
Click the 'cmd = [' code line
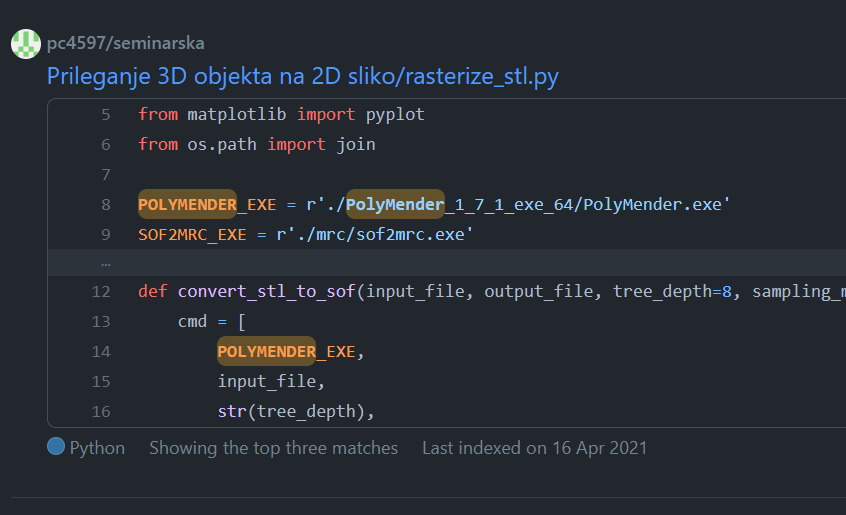[212, 322]
